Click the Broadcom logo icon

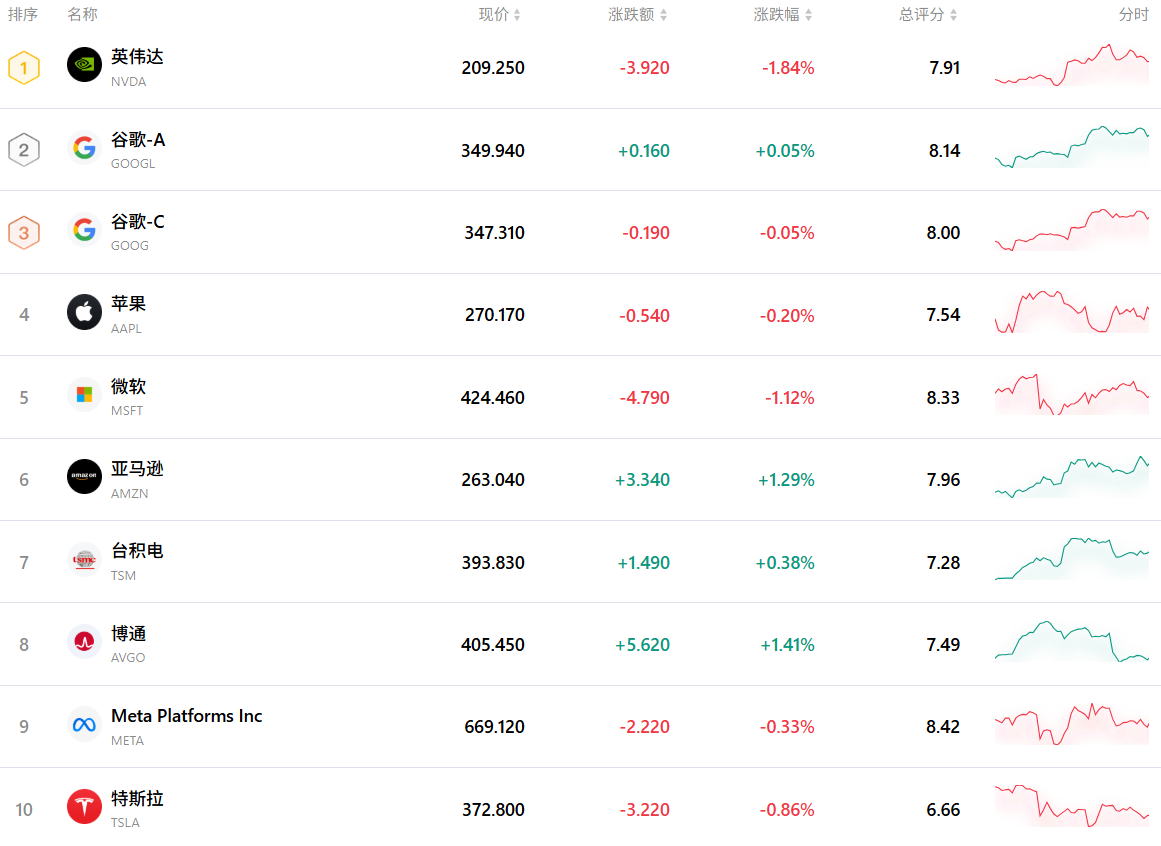pos(84,641)
